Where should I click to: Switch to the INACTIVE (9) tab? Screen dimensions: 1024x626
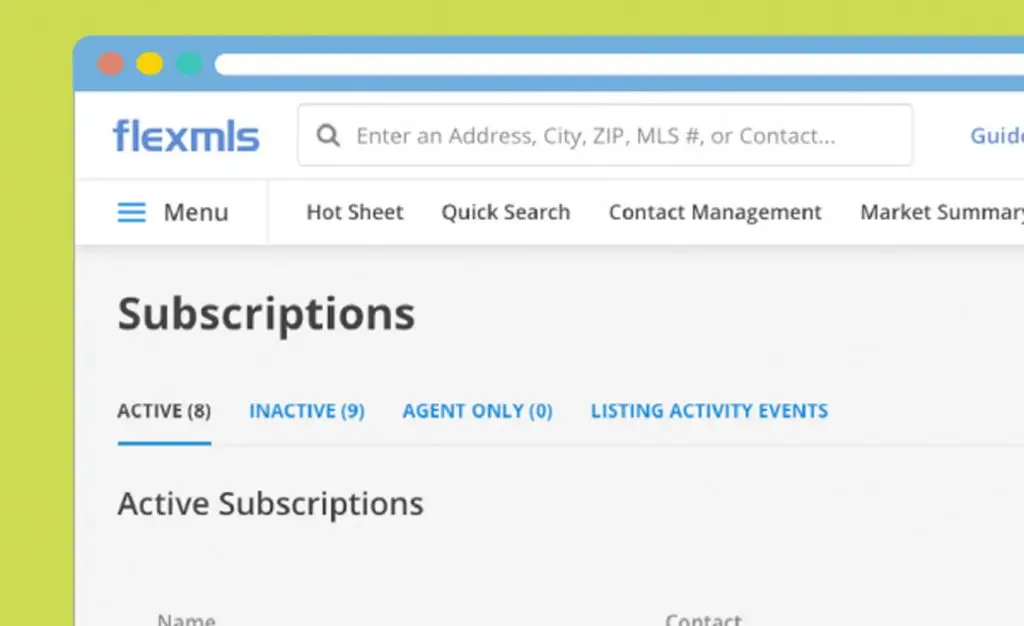(x=307, y=411)
